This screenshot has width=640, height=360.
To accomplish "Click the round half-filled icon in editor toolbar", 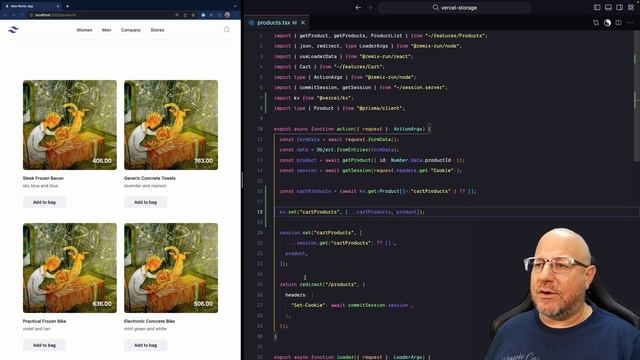I will click(607, 23).
